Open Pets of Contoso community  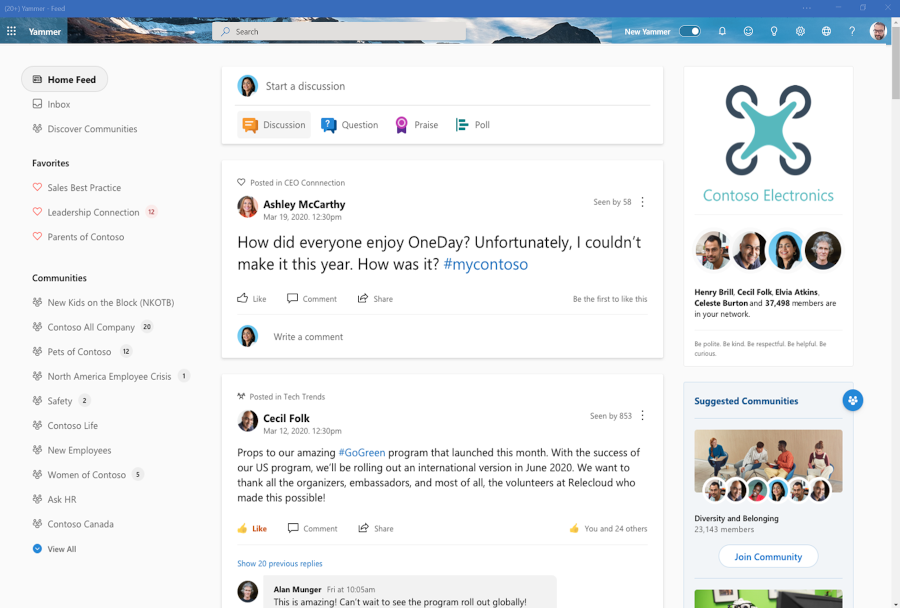pyautogui.click(x=79, y=351)
